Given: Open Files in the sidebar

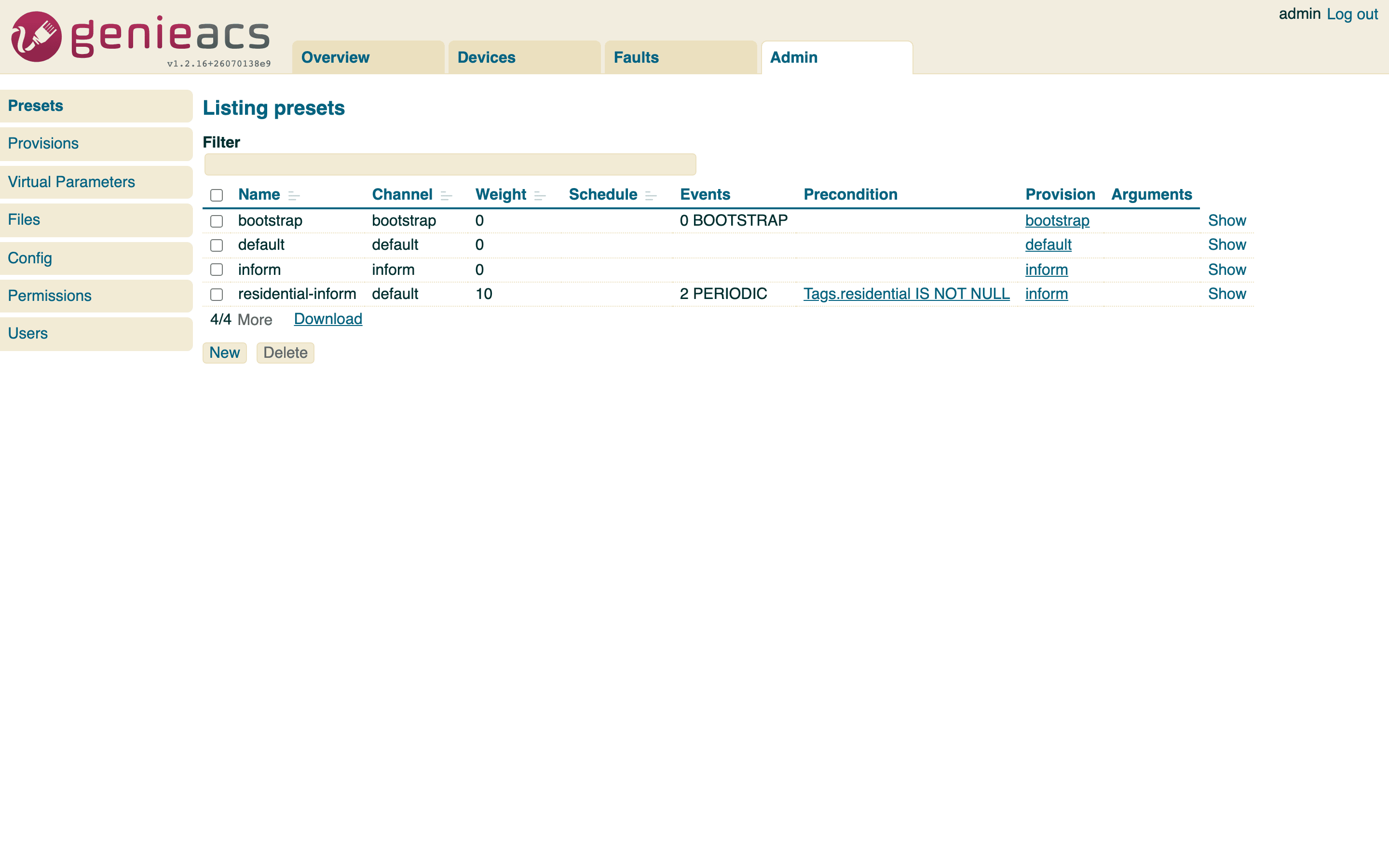Looking at the screenshot, I should [96, 220].
